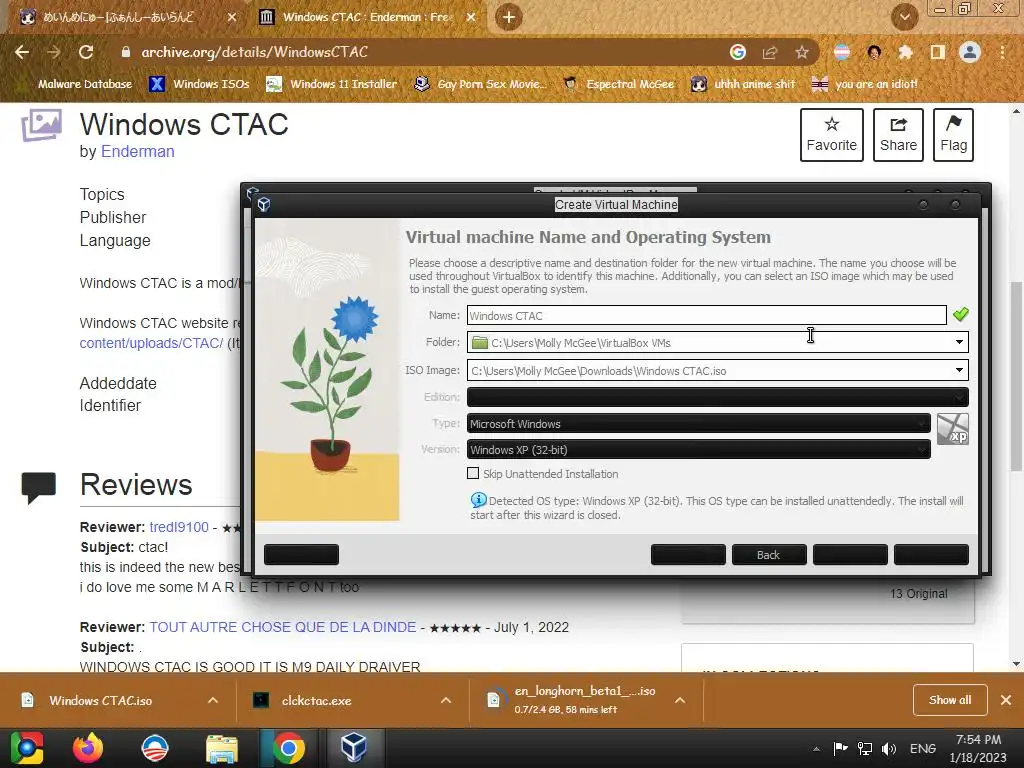Click the blue info icon beside Detected OS type
Viewport: 1024px width, 768px height.
click(478, 500)
